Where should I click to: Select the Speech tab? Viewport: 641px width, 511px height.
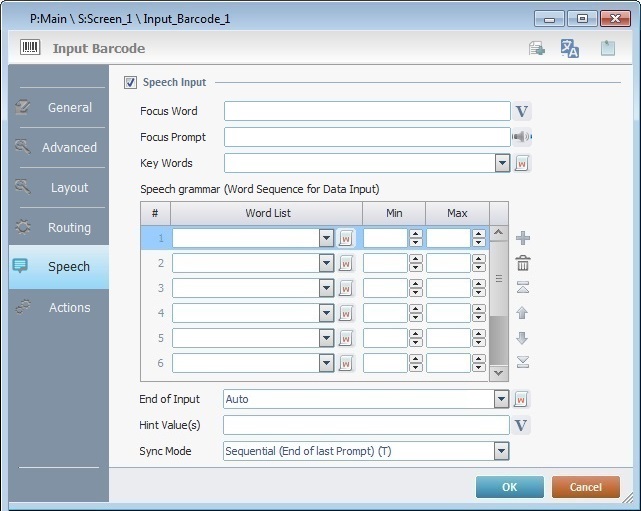pos(59,267)
